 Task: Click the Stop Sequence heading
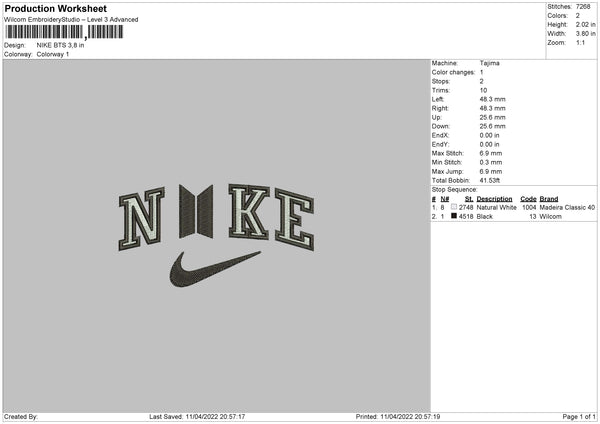click(455, 190)
